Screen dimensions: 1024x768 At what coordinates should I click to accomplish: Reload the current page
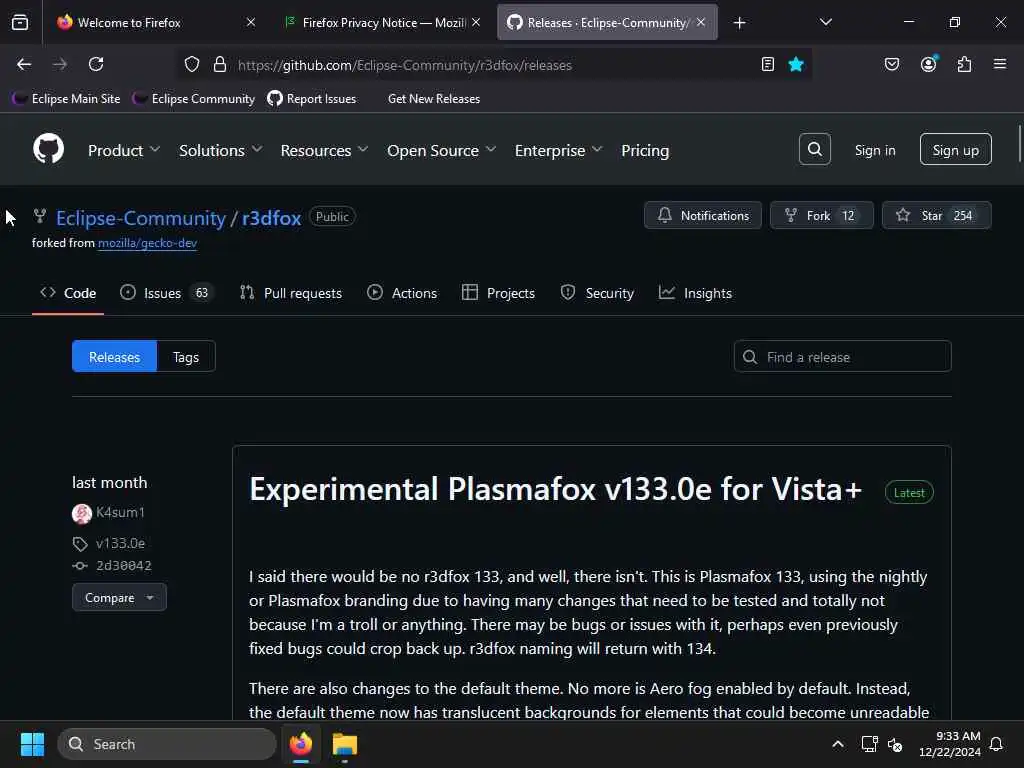tap(96, 65)
